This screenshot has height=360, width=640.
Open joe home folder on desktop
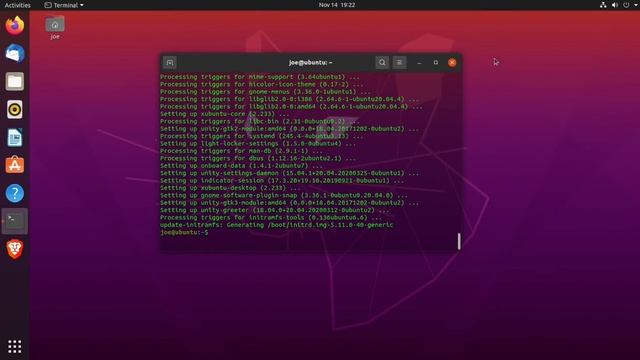(x=55, y=28)
